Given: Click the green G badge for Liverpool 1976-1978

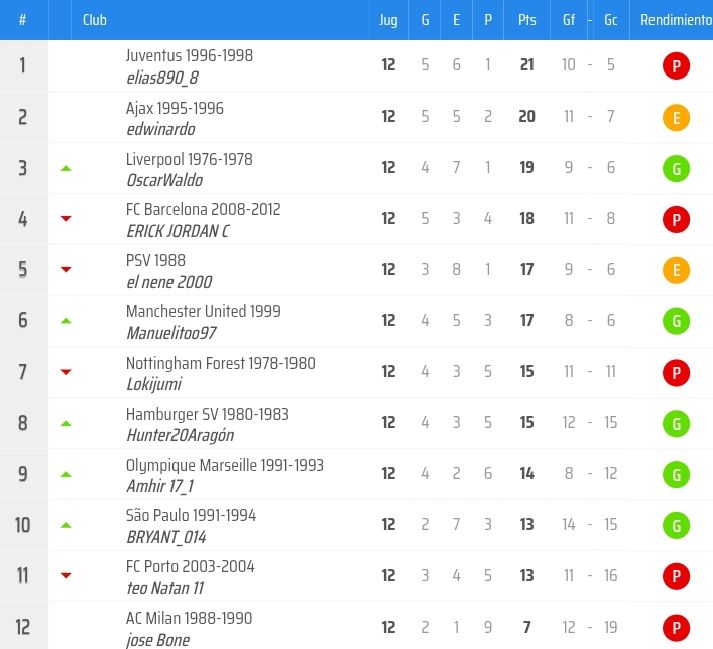Looking at the screenshot, I should [677, 169].
